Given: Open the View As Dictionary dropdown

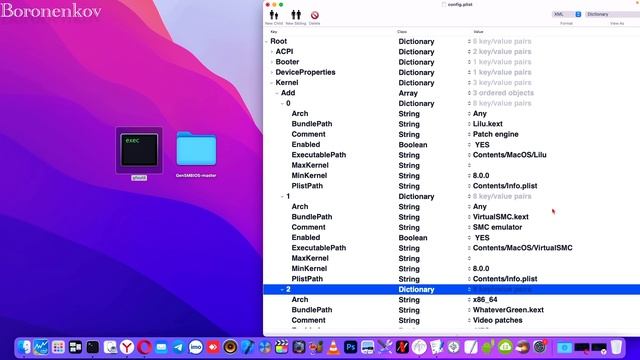Looking at the screenshot, I should click(612, 14).
